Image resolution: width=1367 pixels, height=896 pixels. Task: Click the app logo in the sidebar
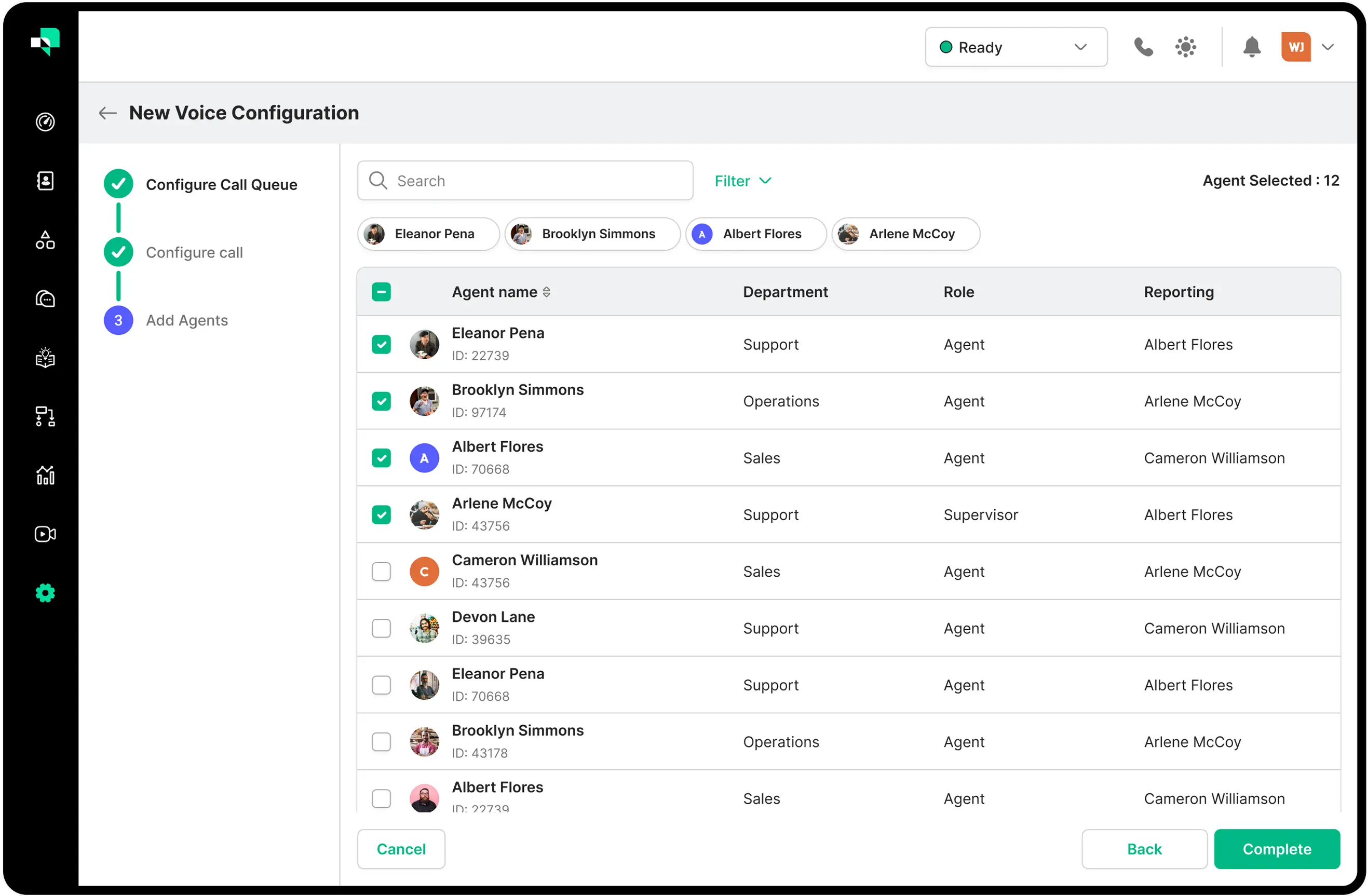click(45, 42)
